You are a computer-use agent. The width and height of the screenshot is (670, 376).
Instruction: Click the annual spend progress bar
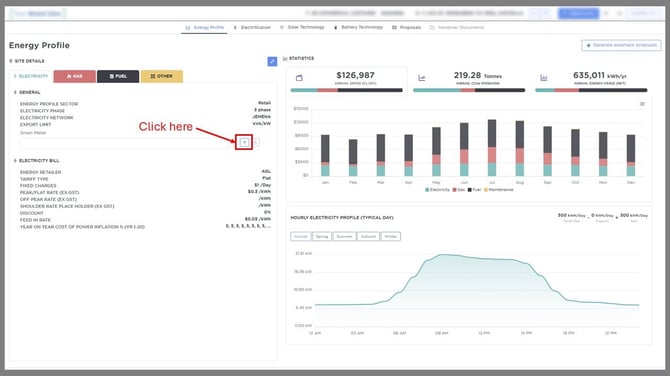pyautogui.click(x=347, y=90)
